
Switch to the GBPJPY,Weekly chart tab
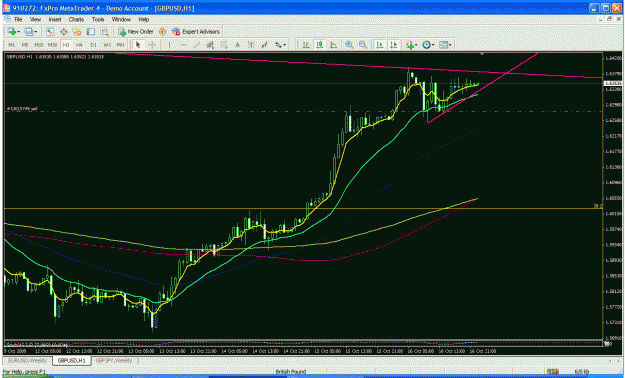pos(114,361)
